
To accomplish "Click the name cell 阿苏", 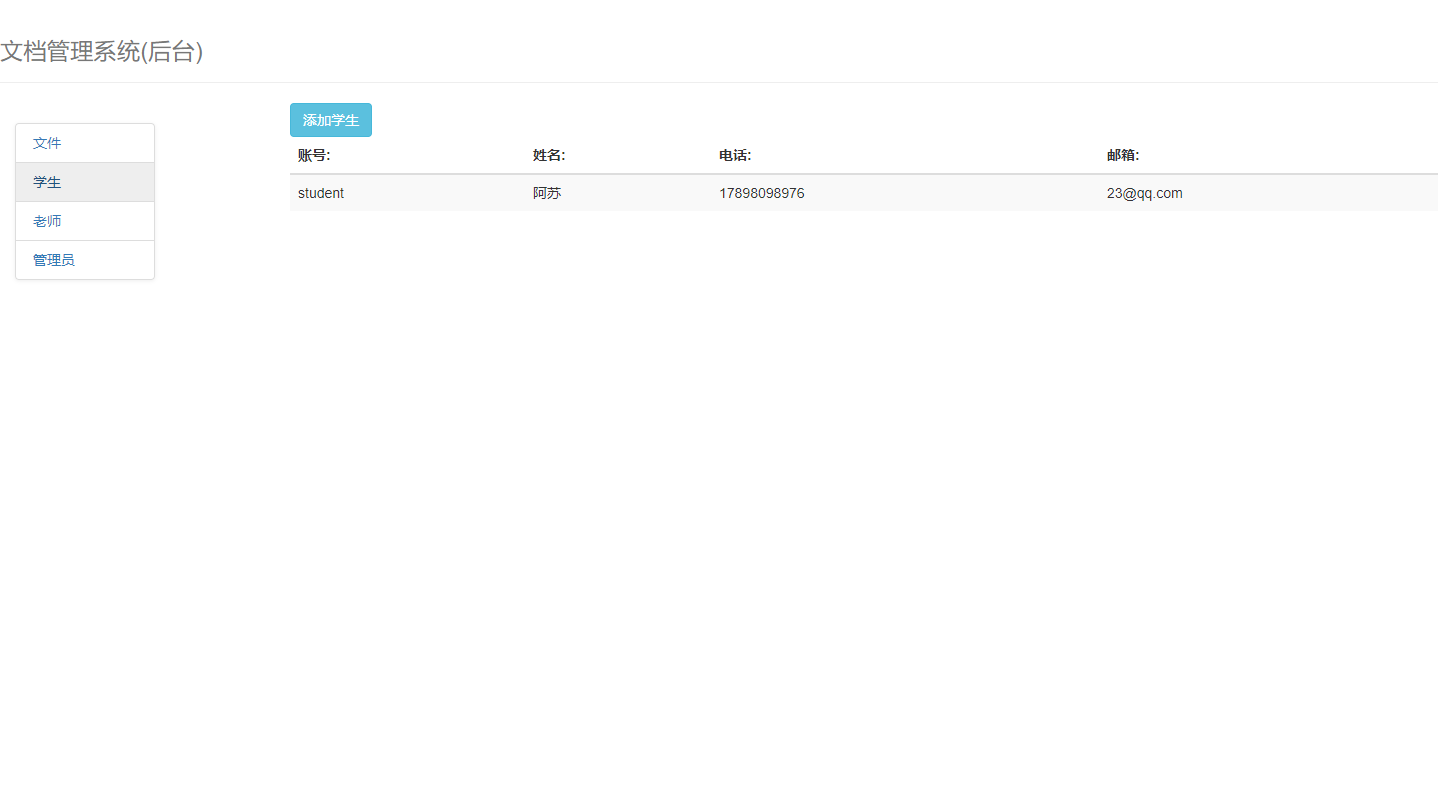I will (x=547, y=193).
